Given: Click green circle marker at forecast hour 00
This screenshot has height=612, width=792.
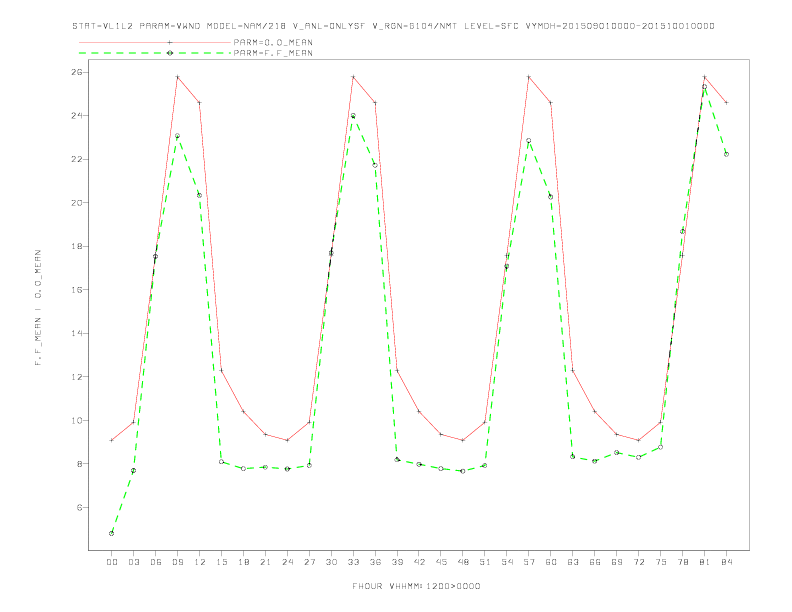Looking at the screenshot, I should (112, 533).
